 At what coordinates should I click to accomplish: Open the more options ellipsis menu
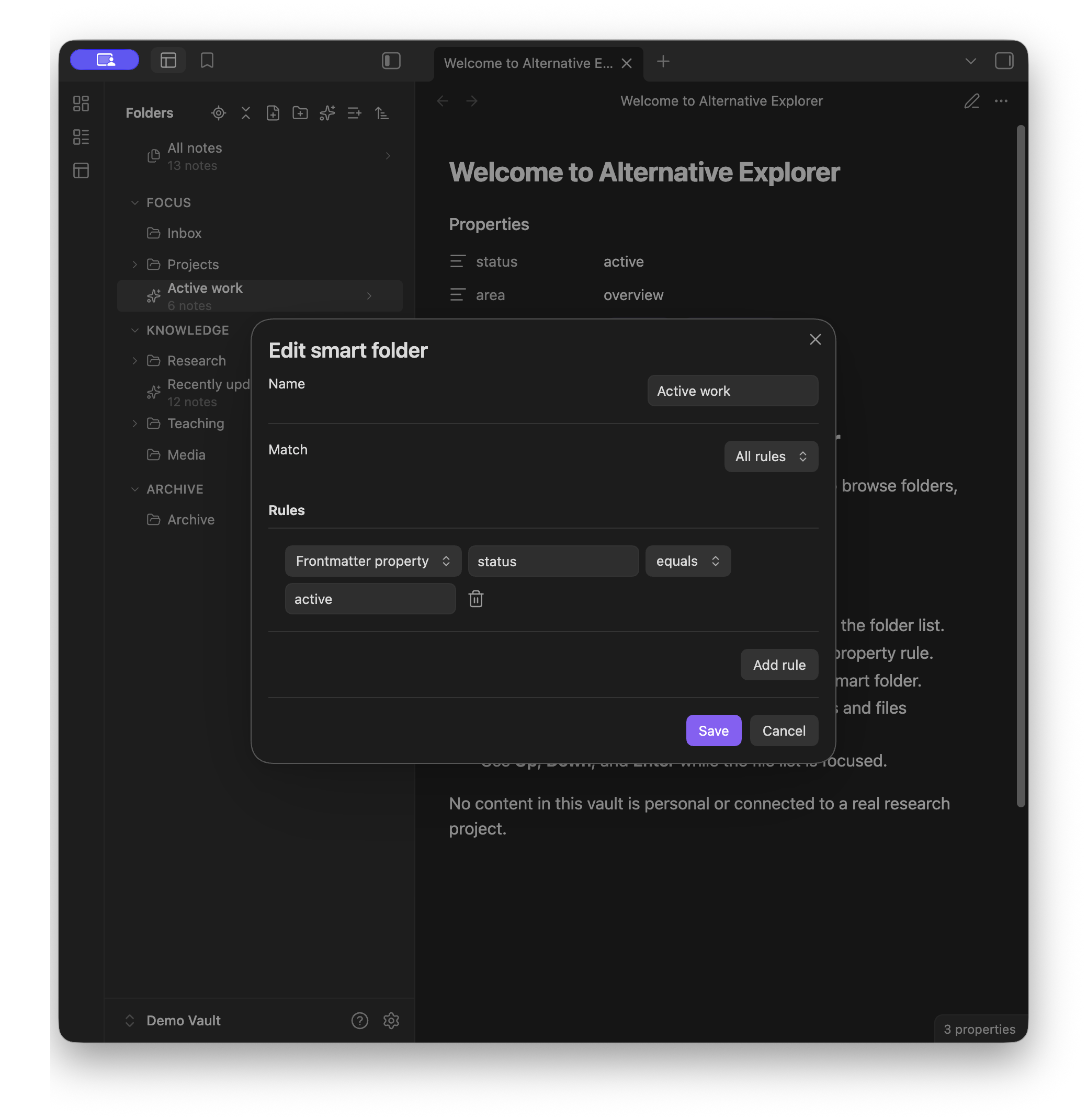[1001, 101]
